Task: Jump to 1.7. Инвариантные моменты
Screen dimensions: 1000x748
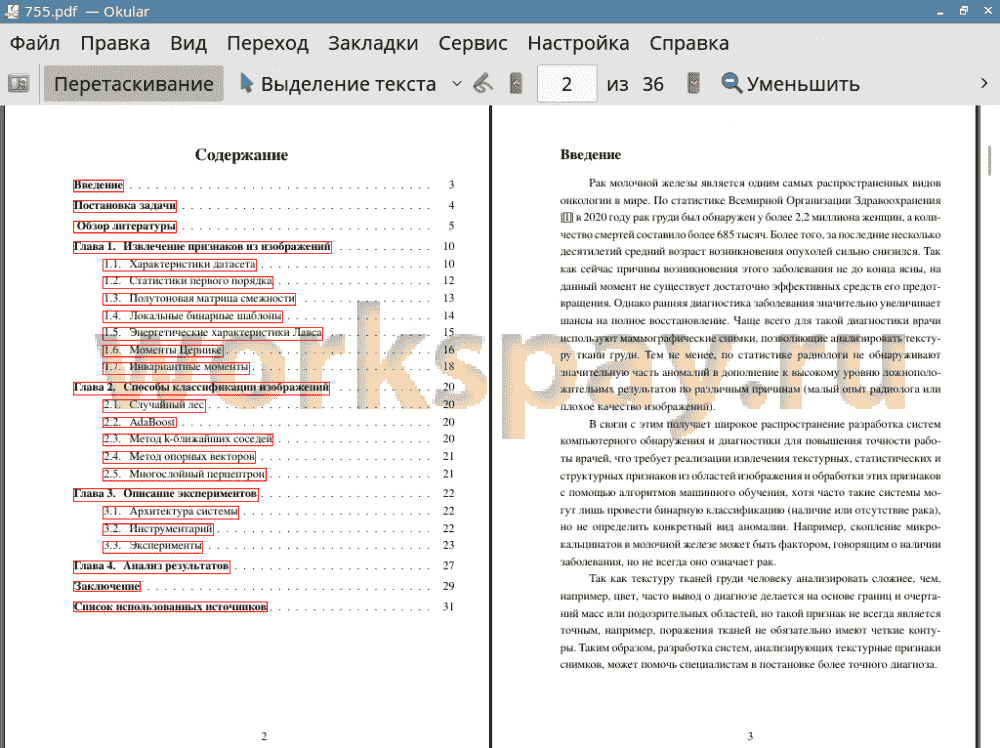Action: [176, 367]
